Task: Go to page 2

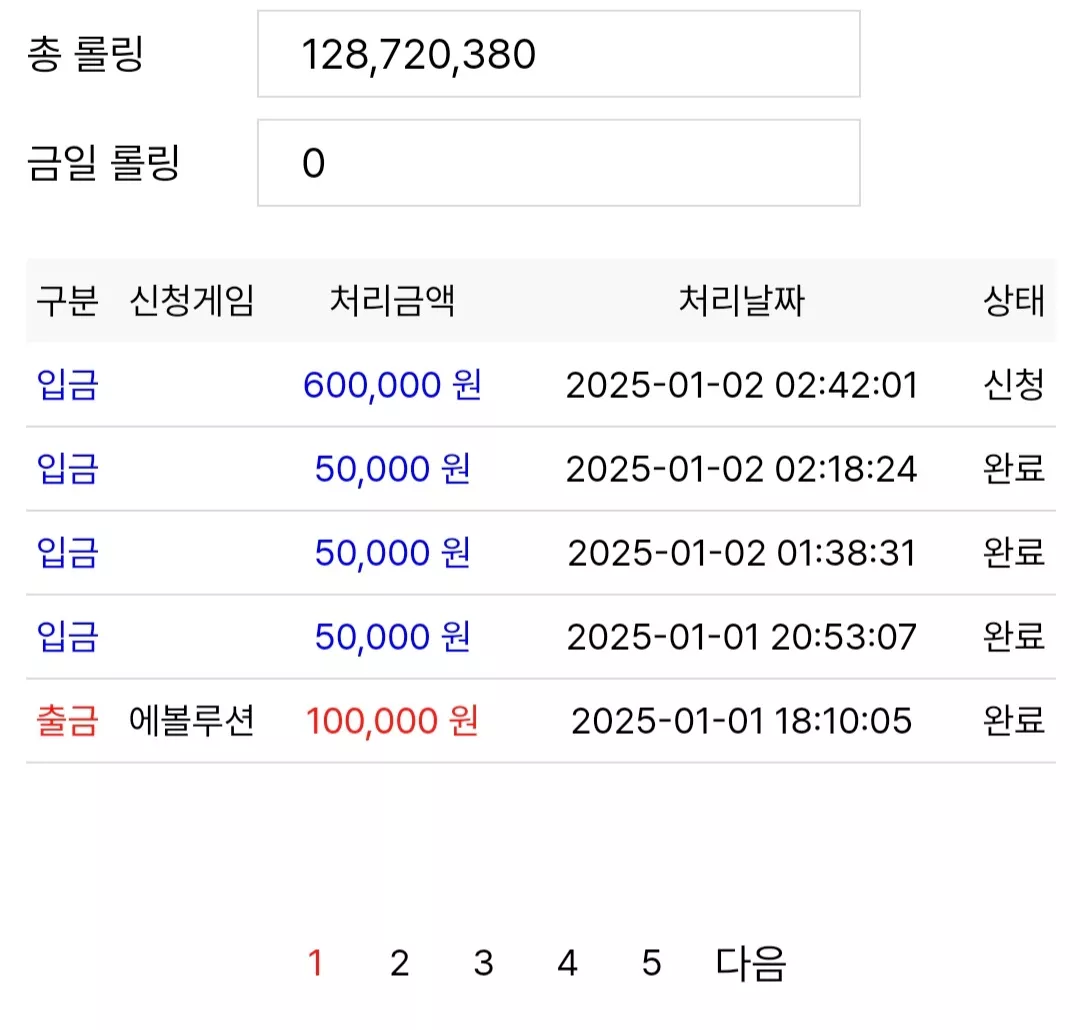Action: click(x=399, y=962)
